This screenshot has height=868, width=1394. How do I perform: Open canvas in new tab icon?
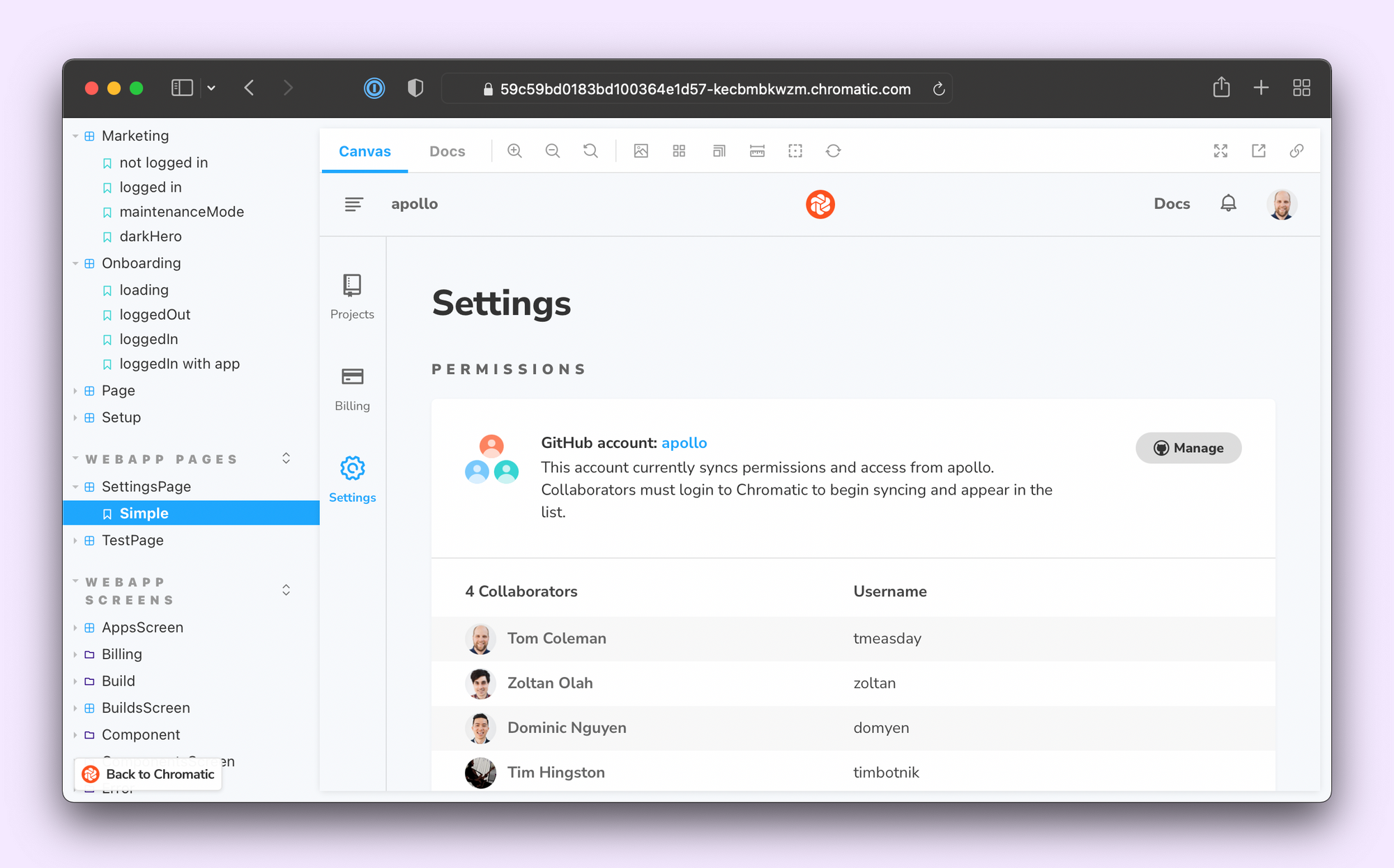click(x=1259, y=151)
